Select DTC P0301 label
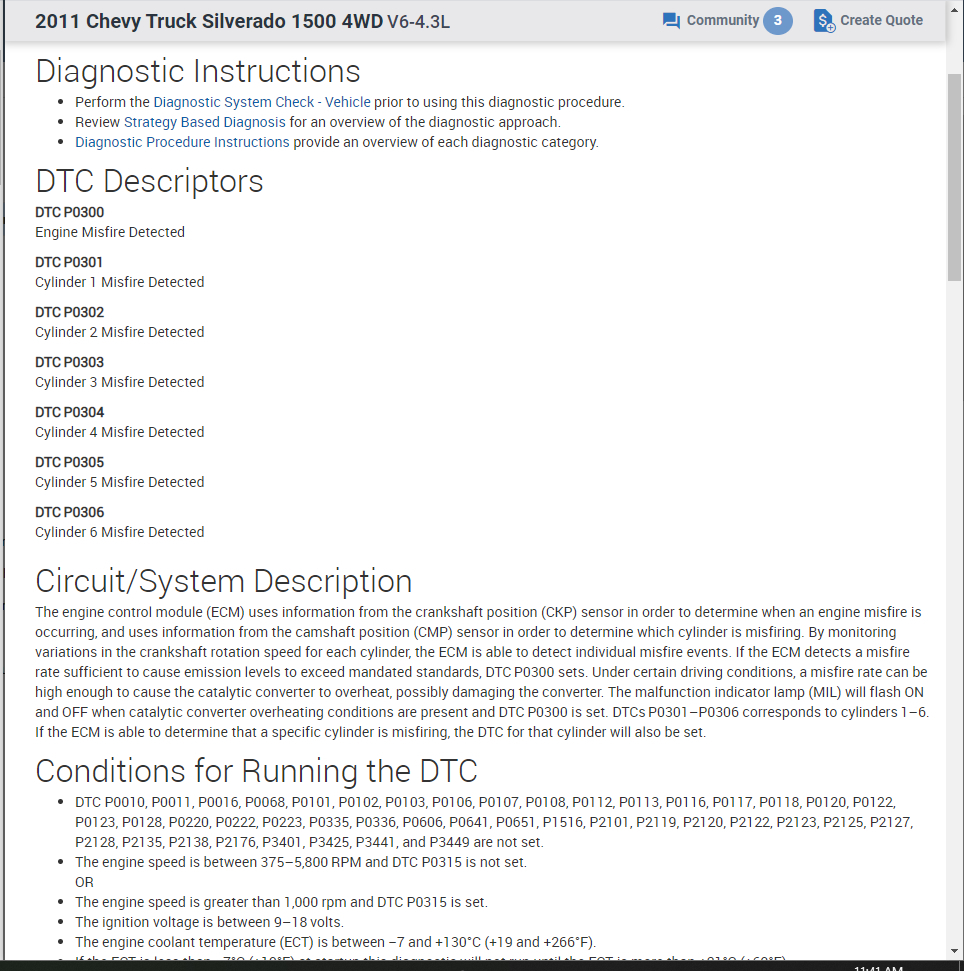Image resolution: width=964 pixels, height=971 pixels. [x=69, y=263]
